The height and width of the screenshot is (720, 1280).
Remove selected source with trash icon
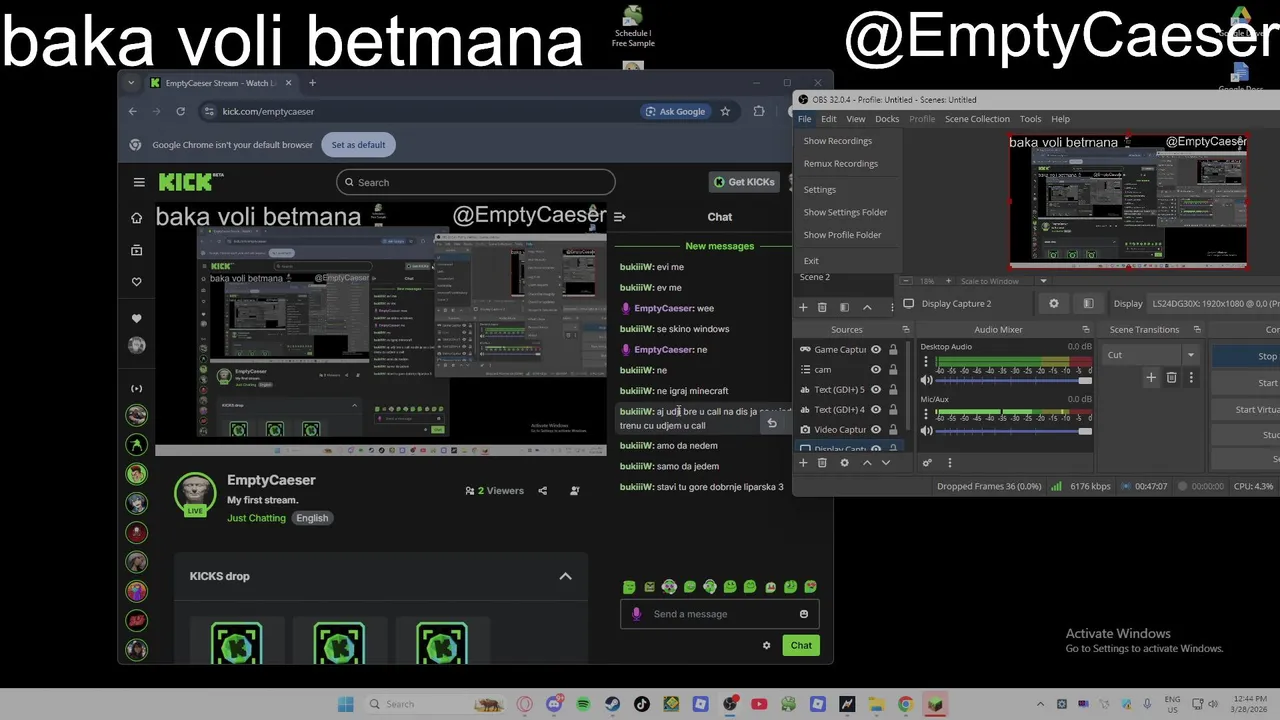pos(822,463)
